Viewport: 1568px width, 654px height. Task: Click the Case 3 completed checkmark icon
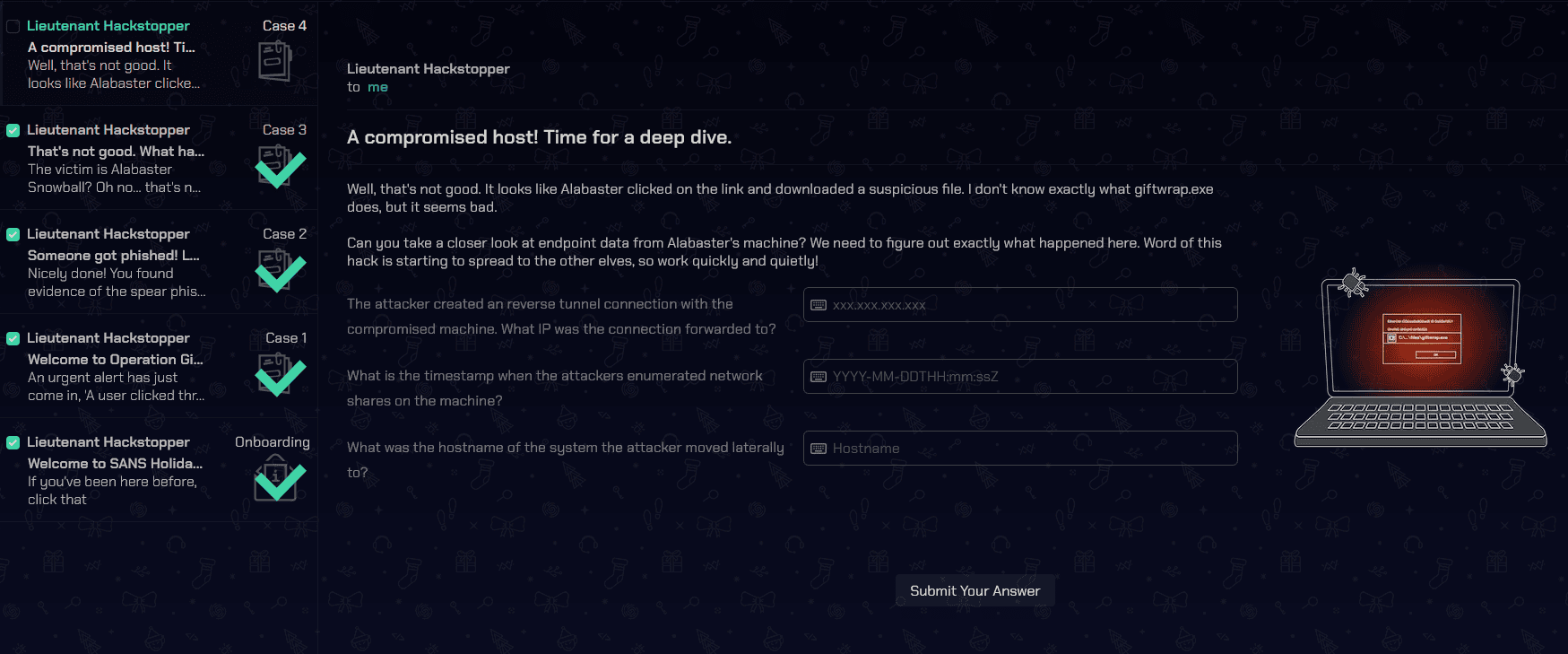pyautogui.click(x=281, y=167)
